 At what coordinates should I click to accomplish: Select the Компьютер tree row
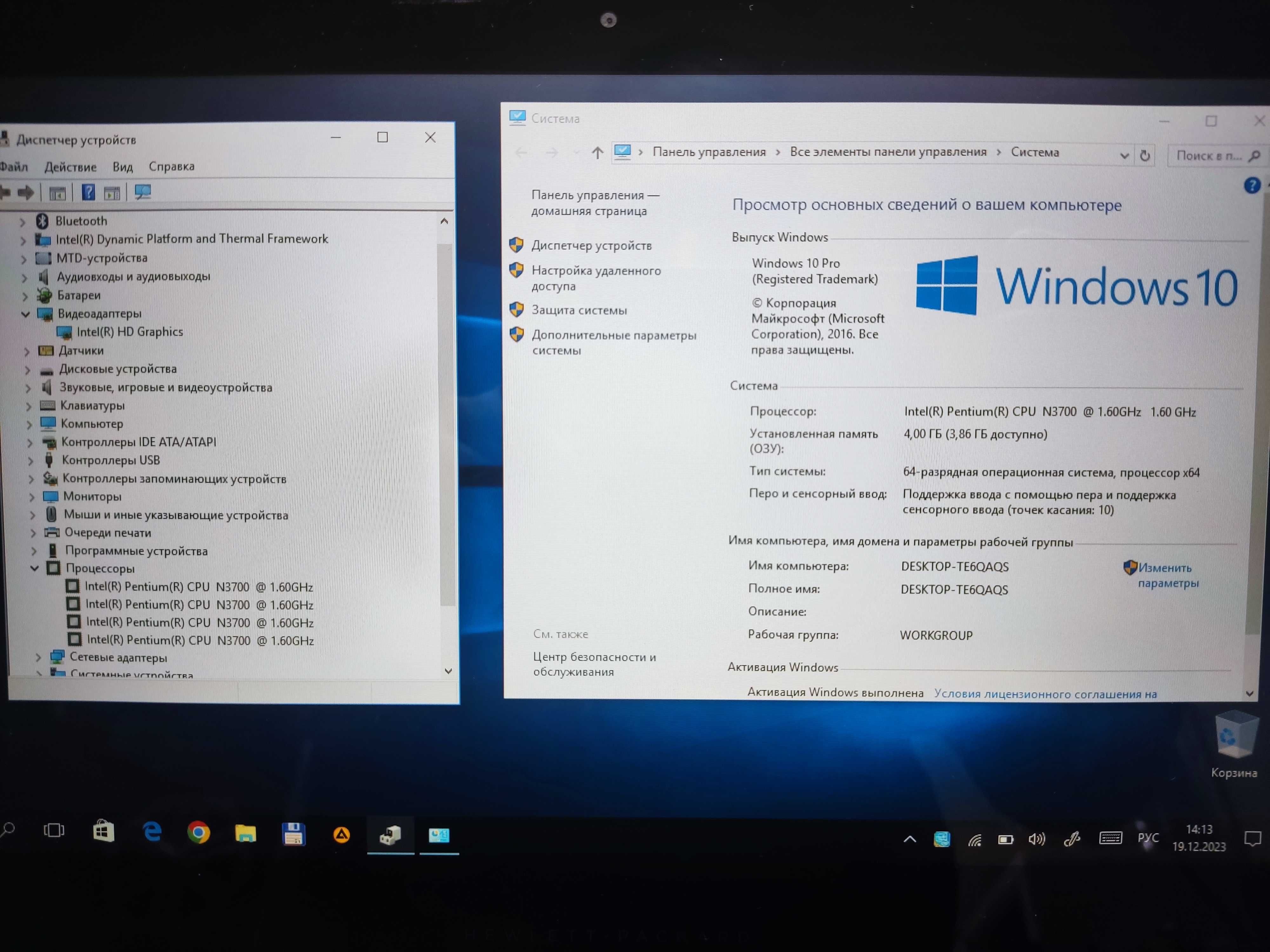92,424
